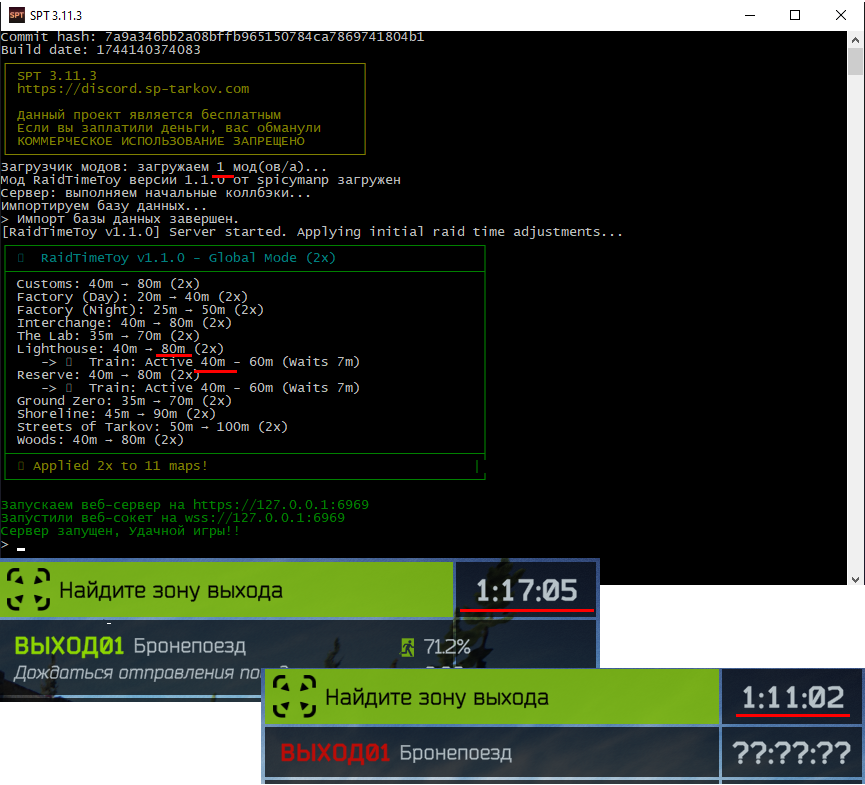865x785 pixels.
Task: Click the Lighthouse: 40m → 80m row
Action: tap(120, 349)
